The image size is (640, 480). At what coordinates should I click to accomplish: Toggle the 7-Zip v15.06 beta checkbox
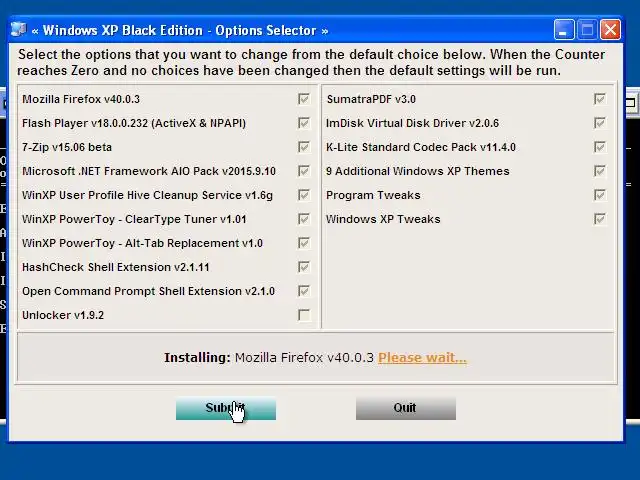tap(304, 147)
